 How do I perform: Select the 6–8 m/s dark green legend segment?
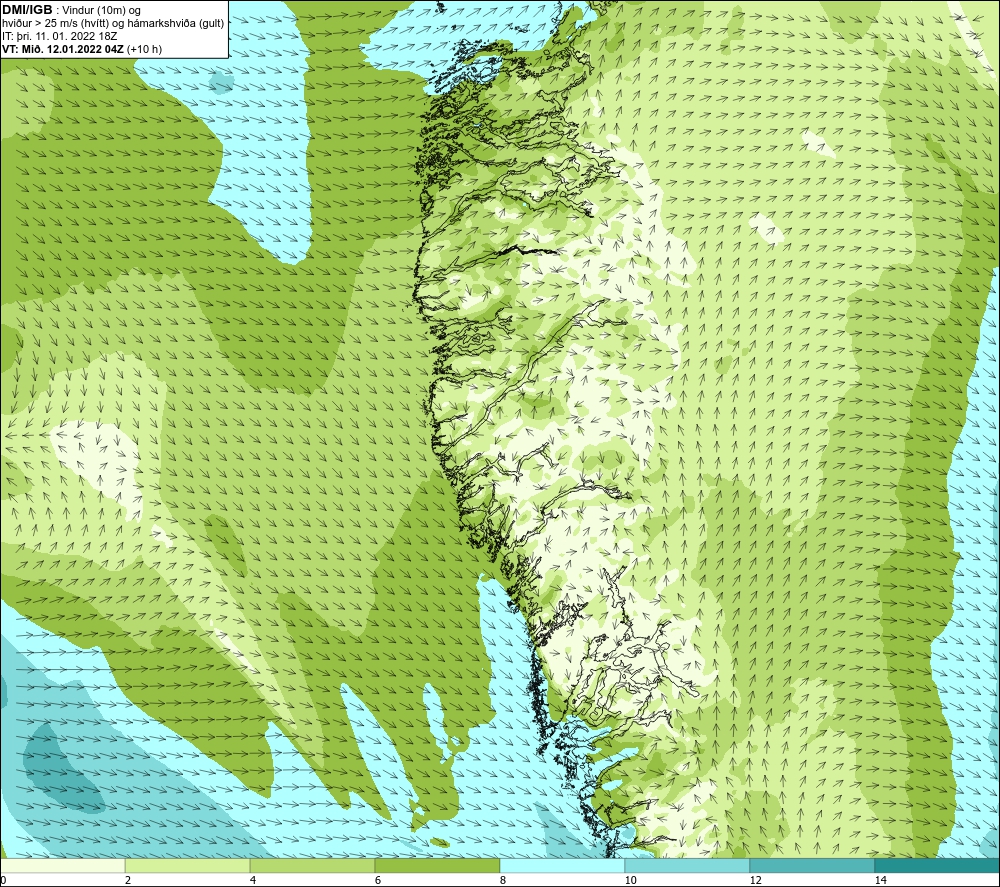pos(438,866)
